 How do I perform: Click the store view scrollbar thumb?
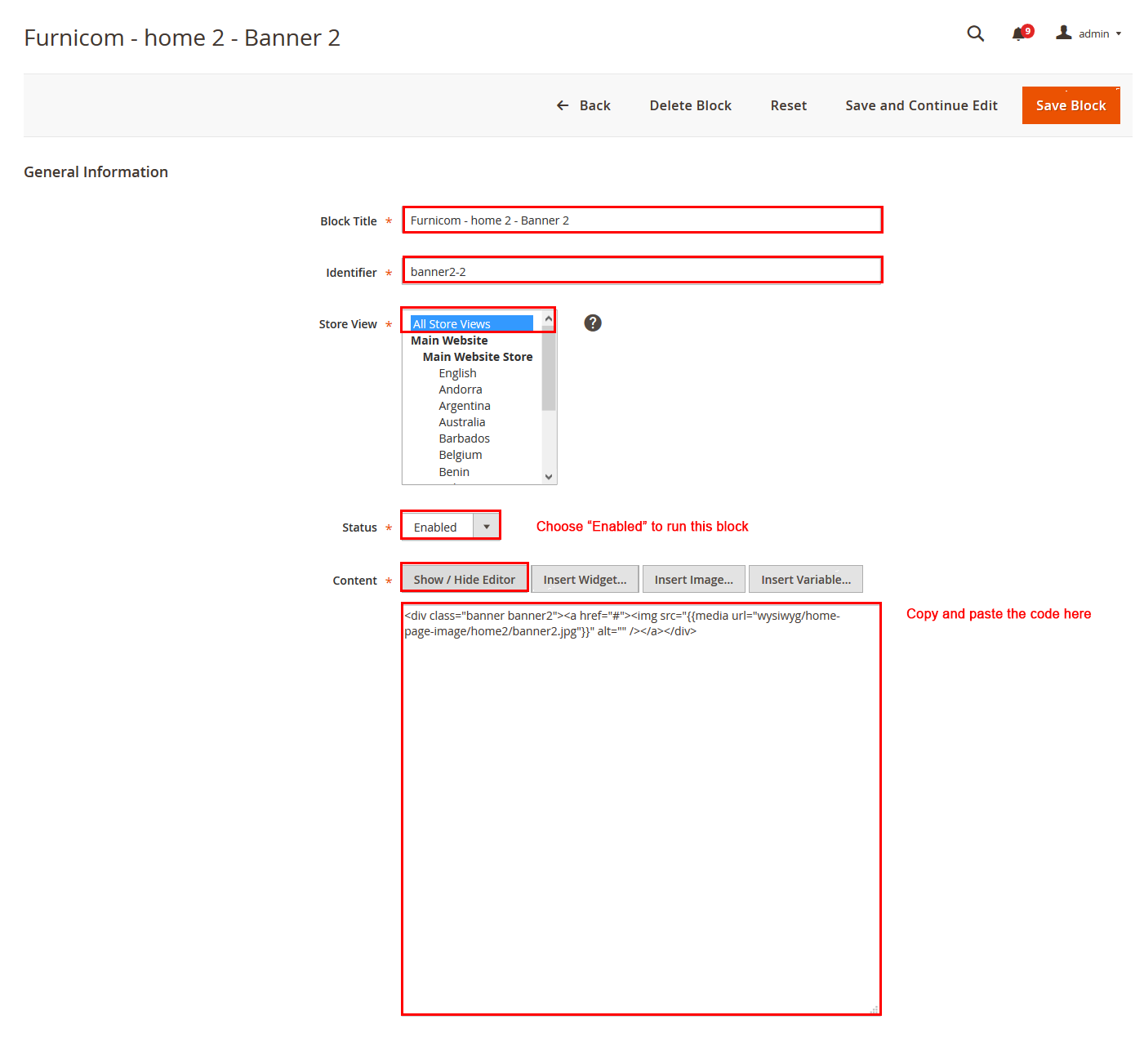coord(549,367)
